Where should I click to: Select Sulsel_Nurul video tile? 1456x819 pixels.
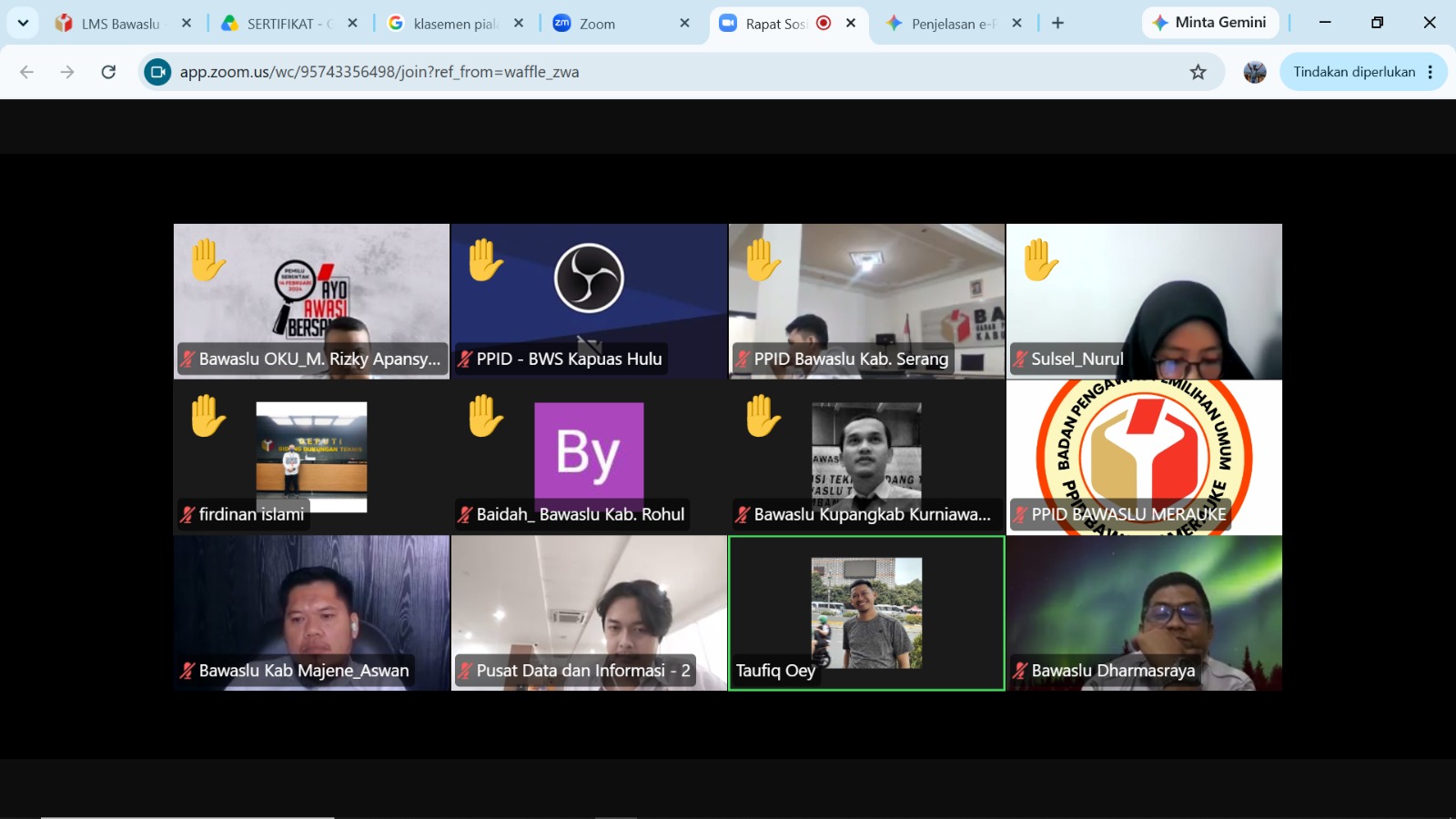tap(1145, 301)
